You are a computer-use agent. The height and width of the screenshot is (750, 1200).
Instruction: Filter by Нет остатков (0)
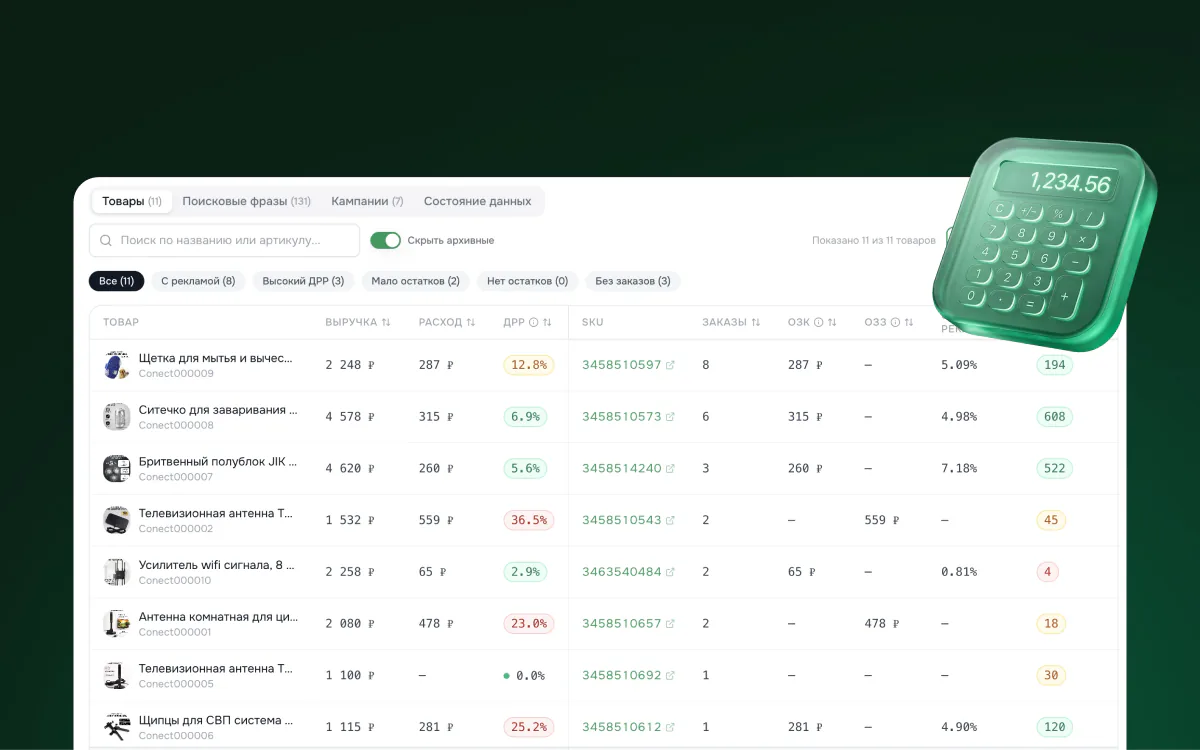click(527, 281)
